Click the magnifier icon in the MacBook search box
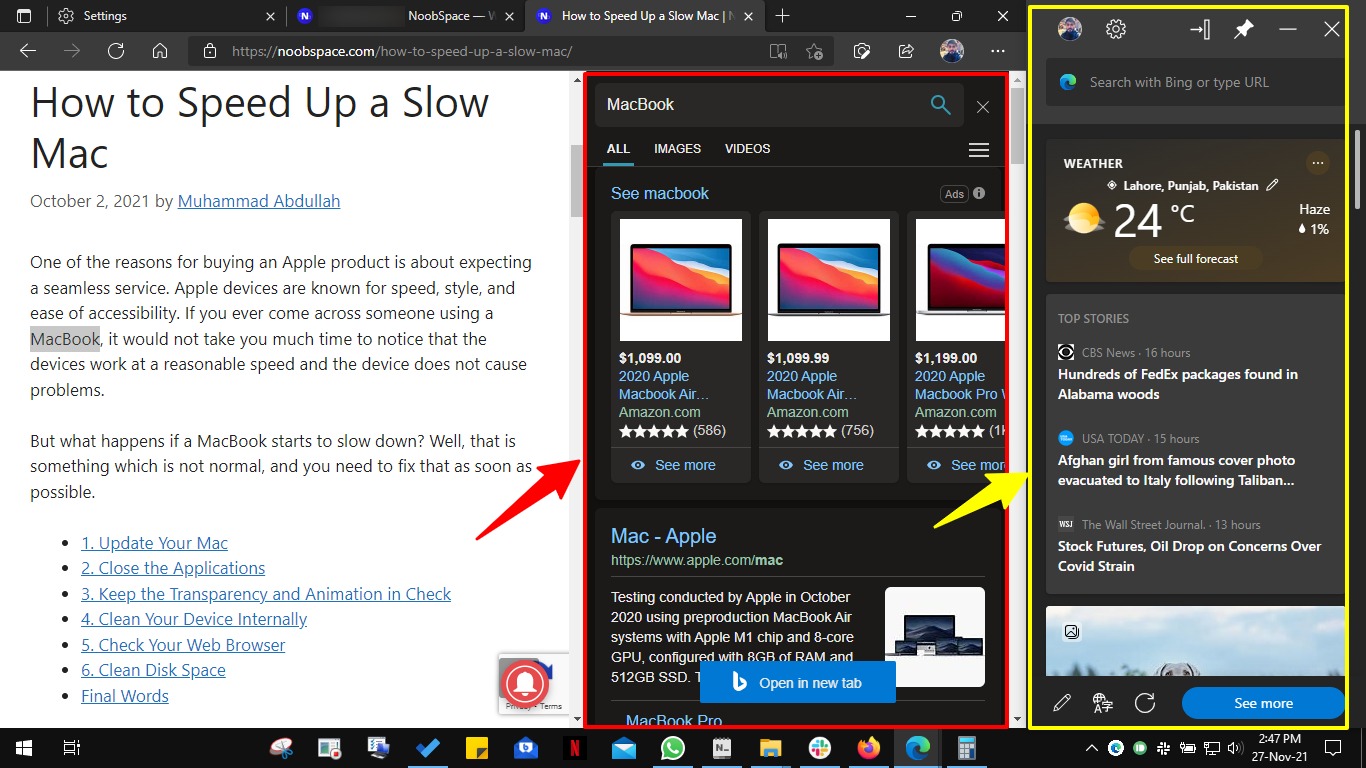The height and width of the screenshot is (768, 1366). tap(939, 104)
